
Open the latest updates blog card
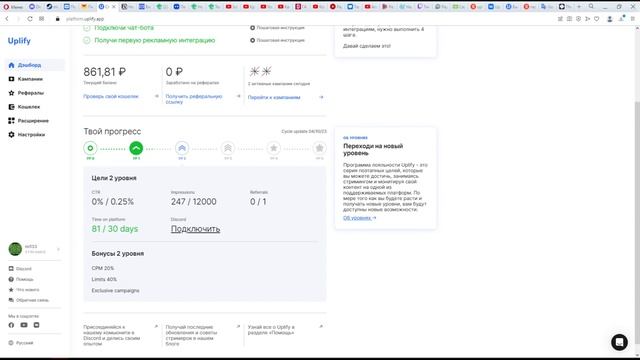click(203, 335)
